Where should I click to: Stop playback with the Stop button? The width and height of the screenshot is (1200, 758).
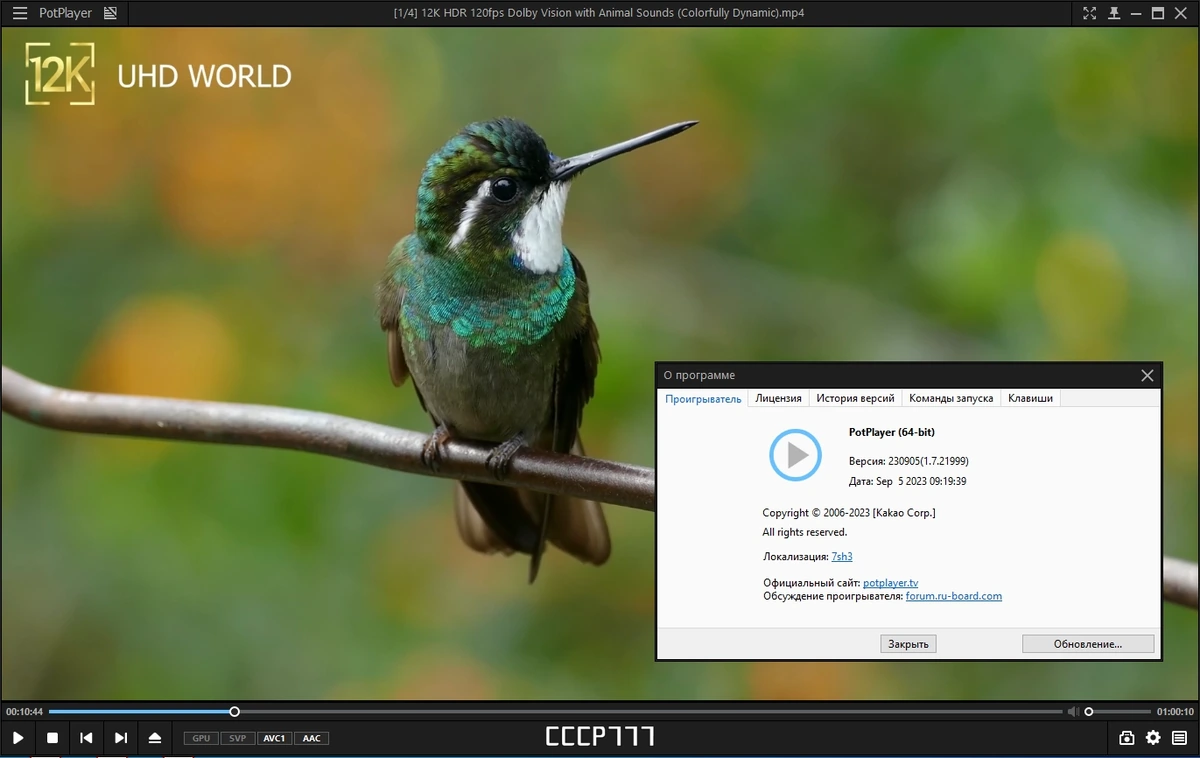[52, 738]
